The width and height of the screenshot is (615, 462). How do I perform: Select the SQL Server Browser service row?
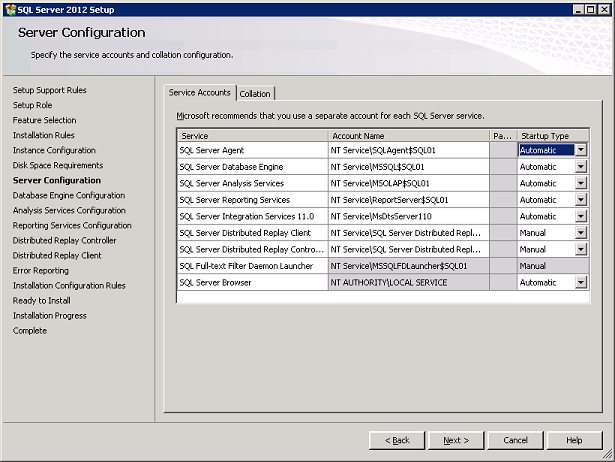click(x=253, y=282)
